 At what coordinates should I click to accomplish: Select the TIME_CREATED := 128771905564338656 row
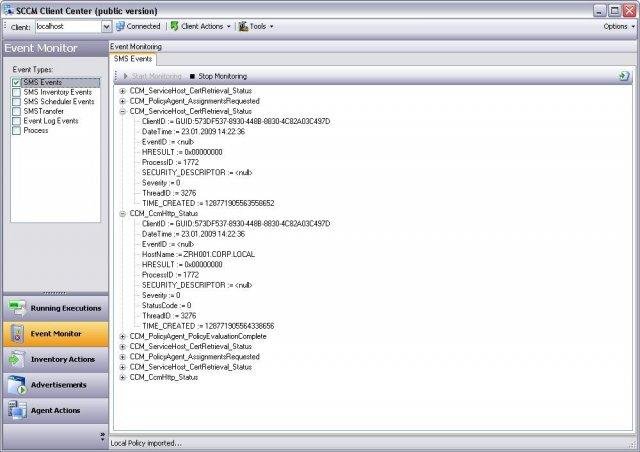(208, 326)
